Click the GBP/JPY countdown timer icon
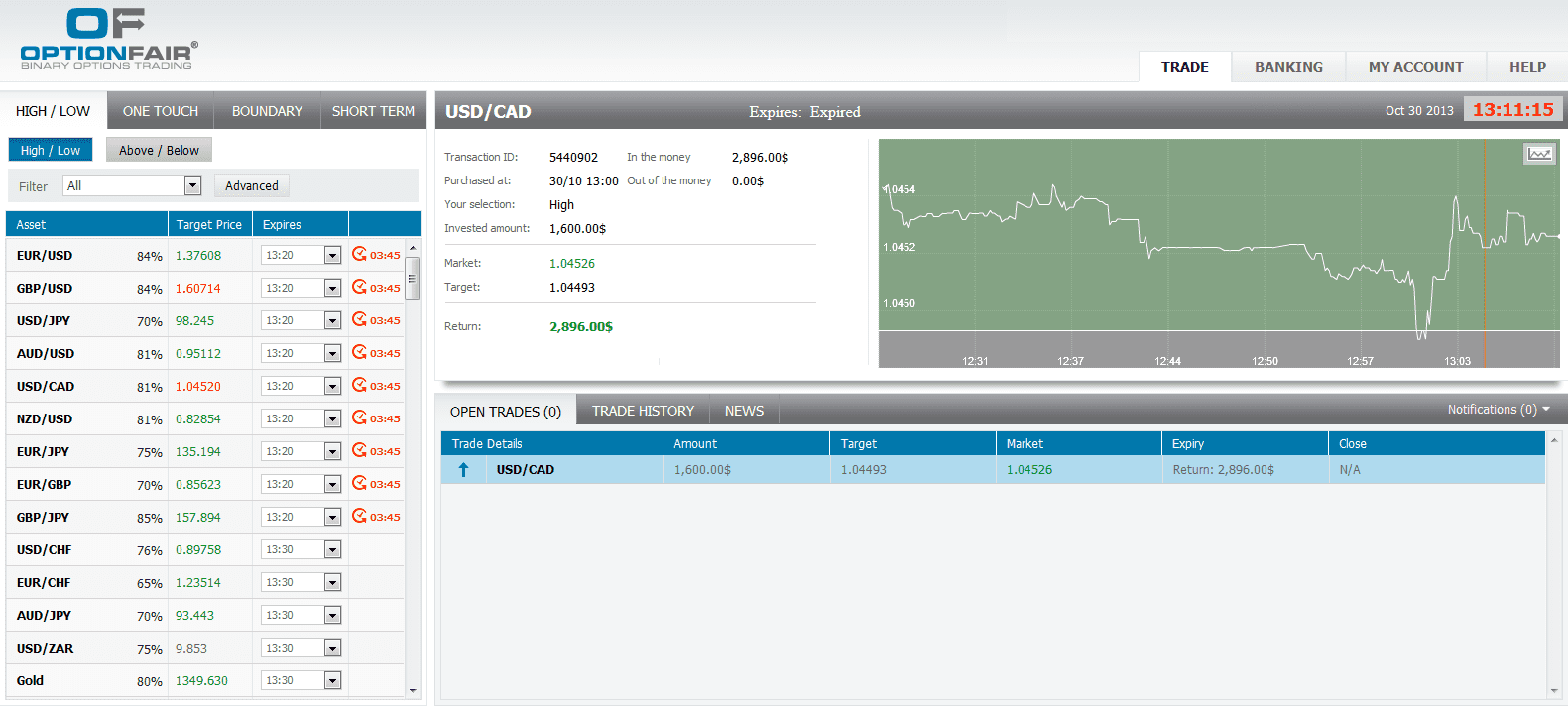Viewport: 1568px width, 715px height. tap(360, 517)
